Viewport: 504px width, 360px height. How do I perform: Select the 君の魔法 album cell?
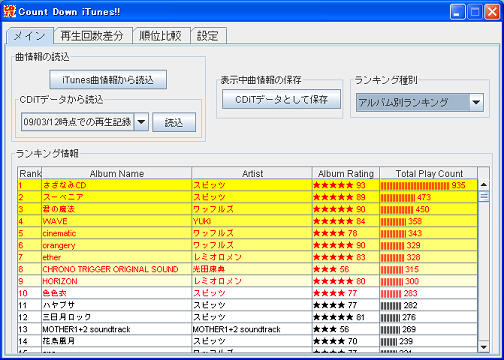(x=117, y=209)
